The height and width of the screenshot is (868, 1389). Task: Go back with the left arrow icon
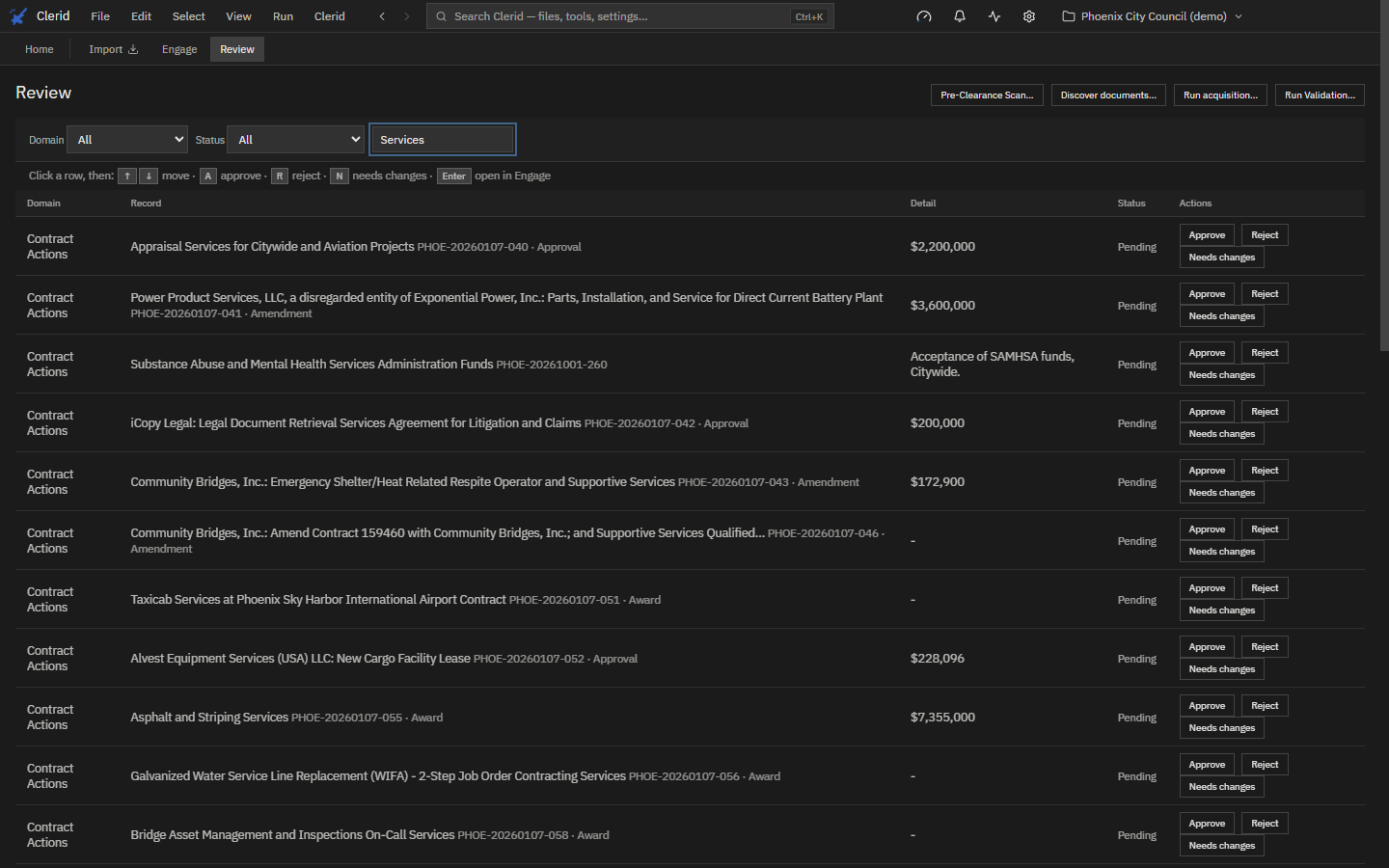382,16
